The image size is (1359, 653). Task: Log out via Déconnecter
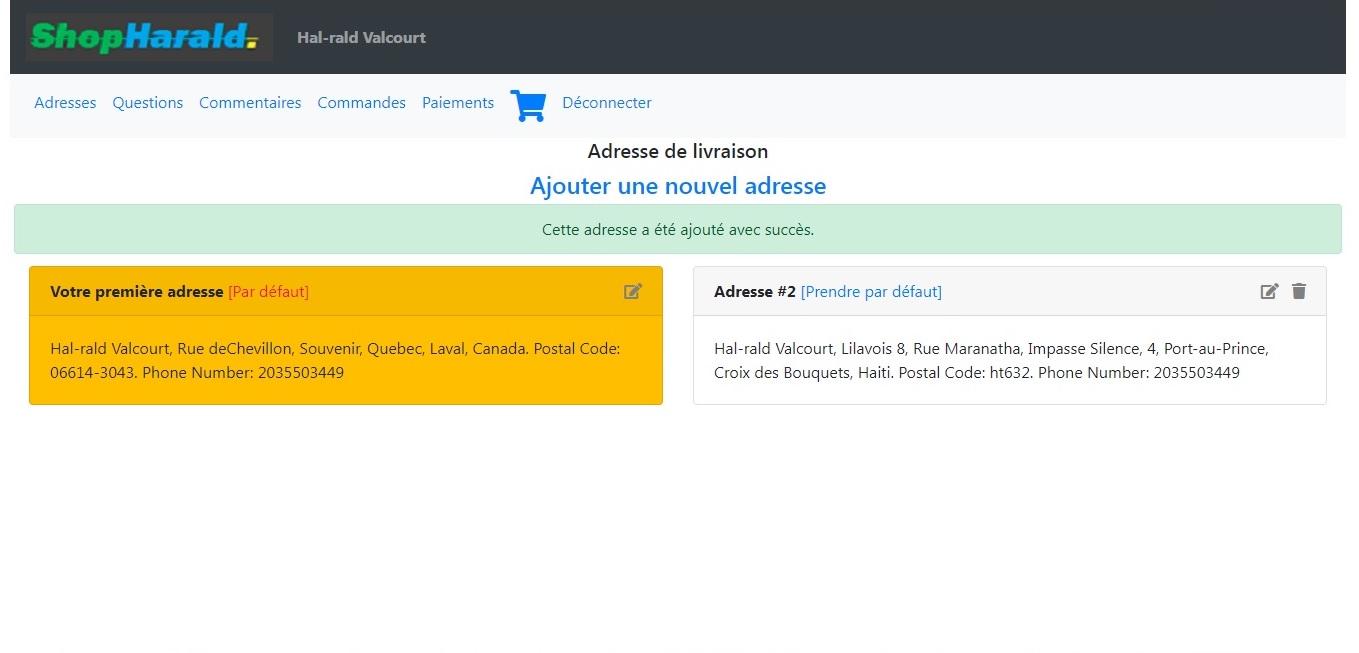[x=606, y=103]
